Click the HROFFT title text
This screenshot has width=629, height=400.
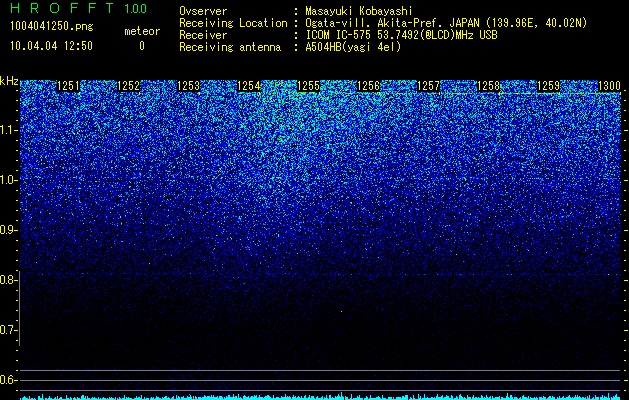[62, 8]
